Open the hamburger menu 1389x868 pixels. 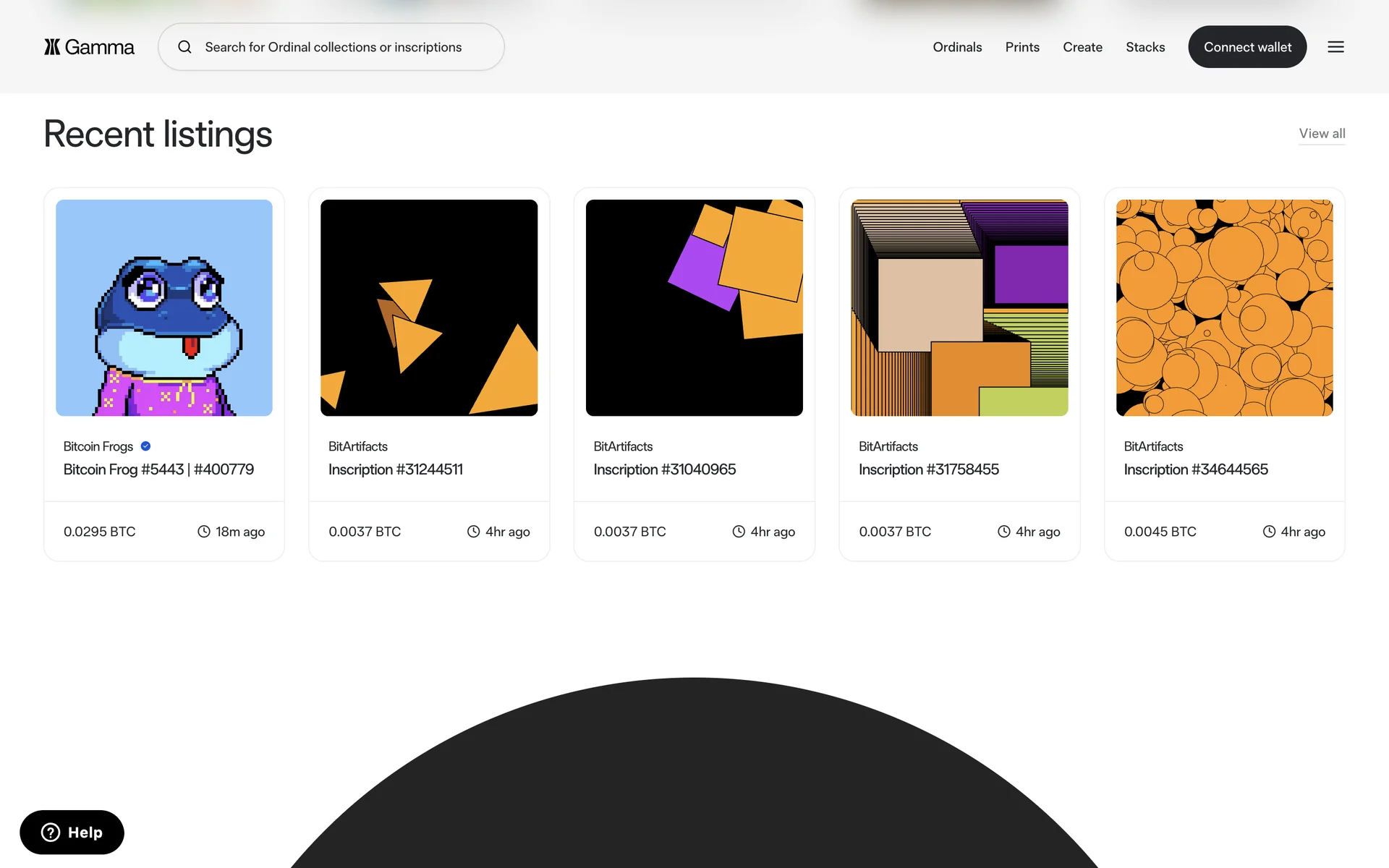tap(1335, 47)
